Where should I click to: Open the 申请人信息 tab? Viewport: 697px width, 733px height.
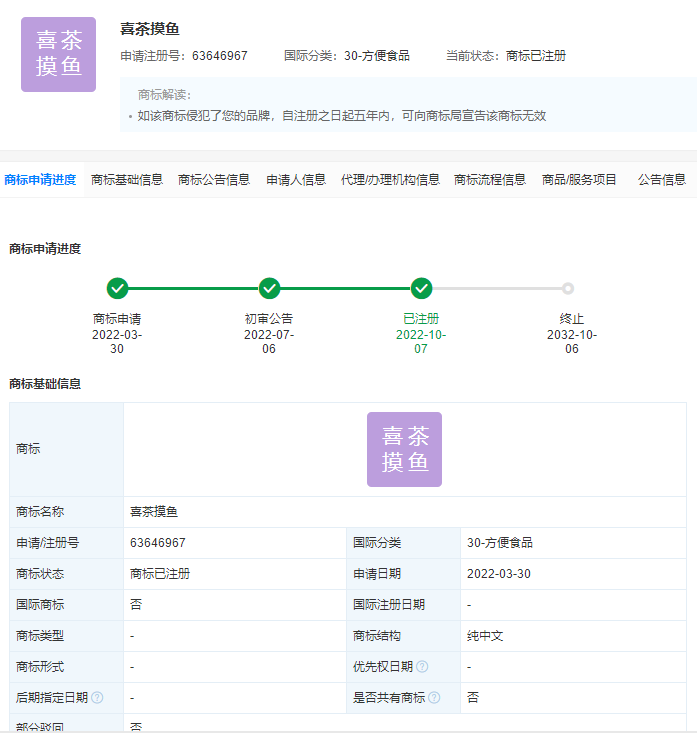(x=296, y=180)
